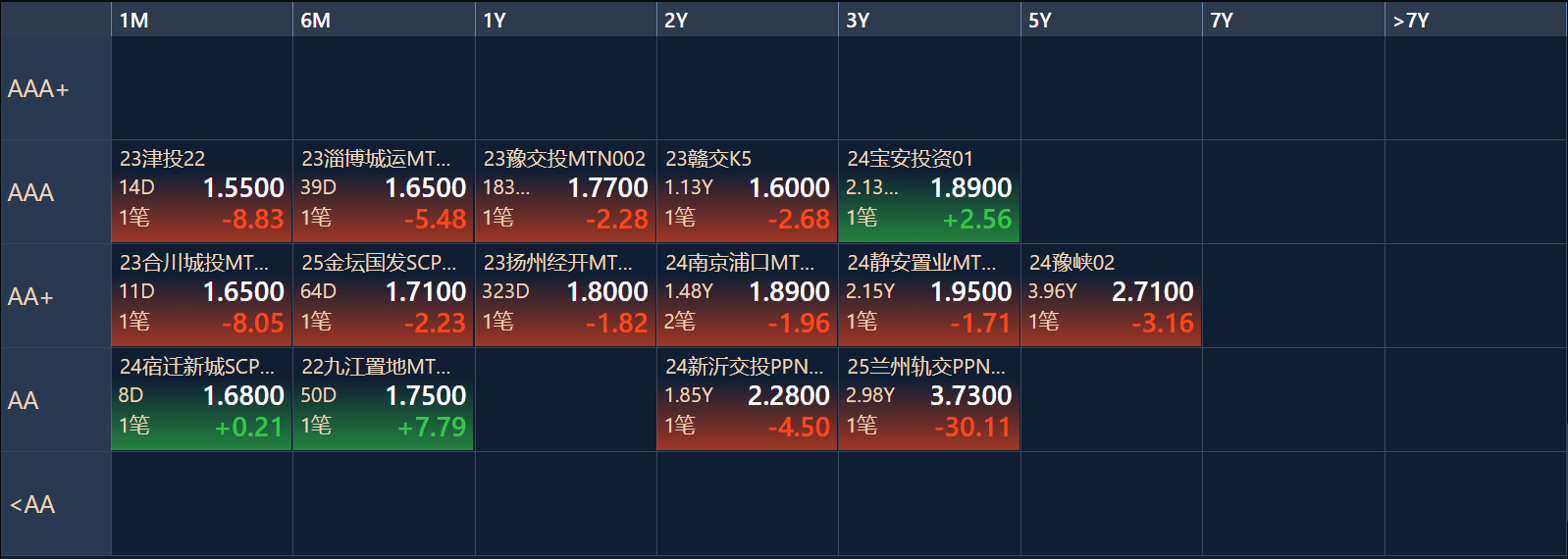Select the 1Y maturity column header

click(565, 20)
